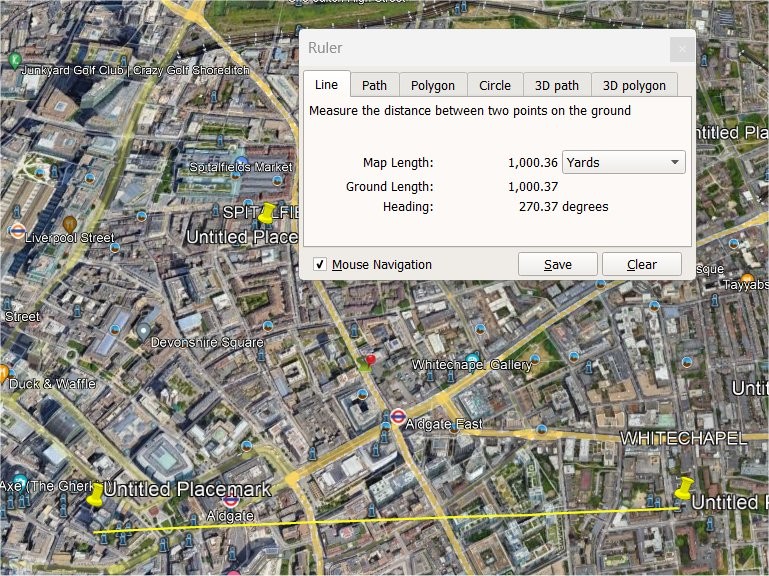Click the Liverpool Street underground icon
The height and width of the screenshot is (576, 769).
[18, 231]
